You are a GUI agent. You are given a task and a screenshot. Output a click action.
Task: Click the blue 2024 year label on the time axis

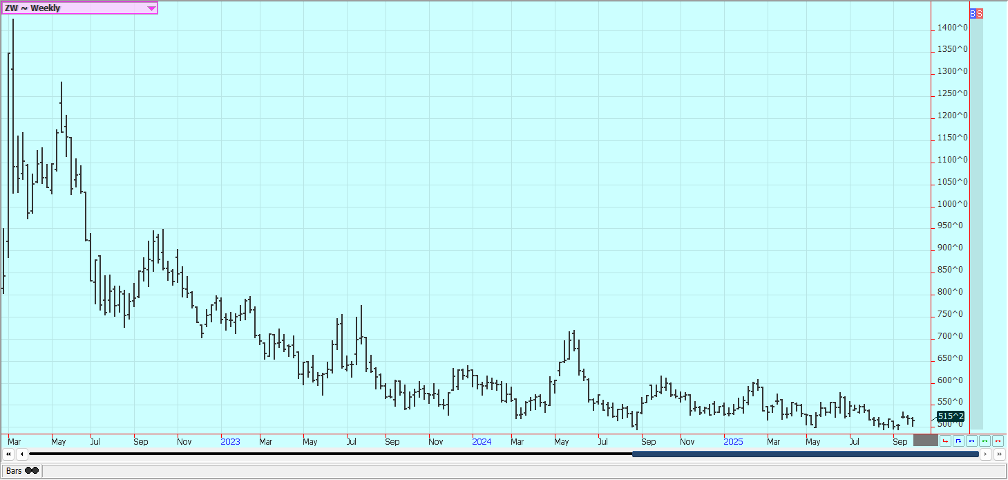click(481, 440)
